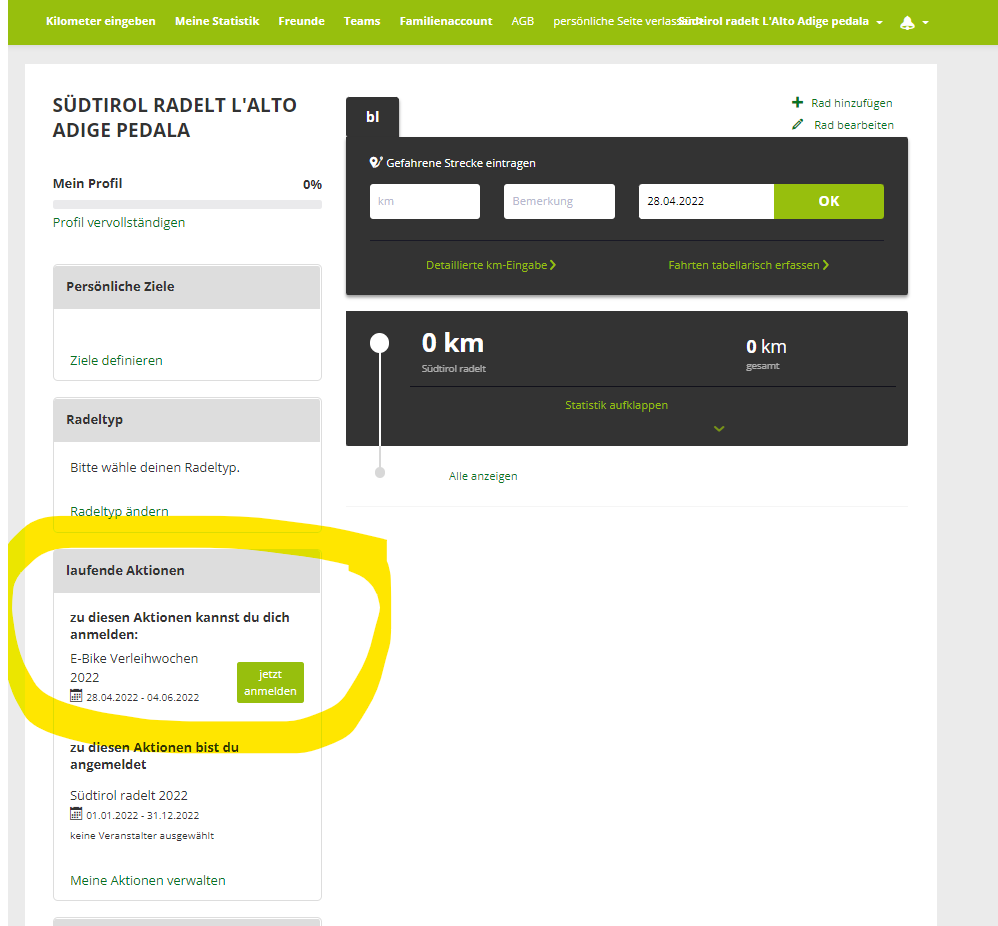Viewport: 998px width, 926px height.
Task: Click the laufende Aktionen panel header
Action: 187,571
